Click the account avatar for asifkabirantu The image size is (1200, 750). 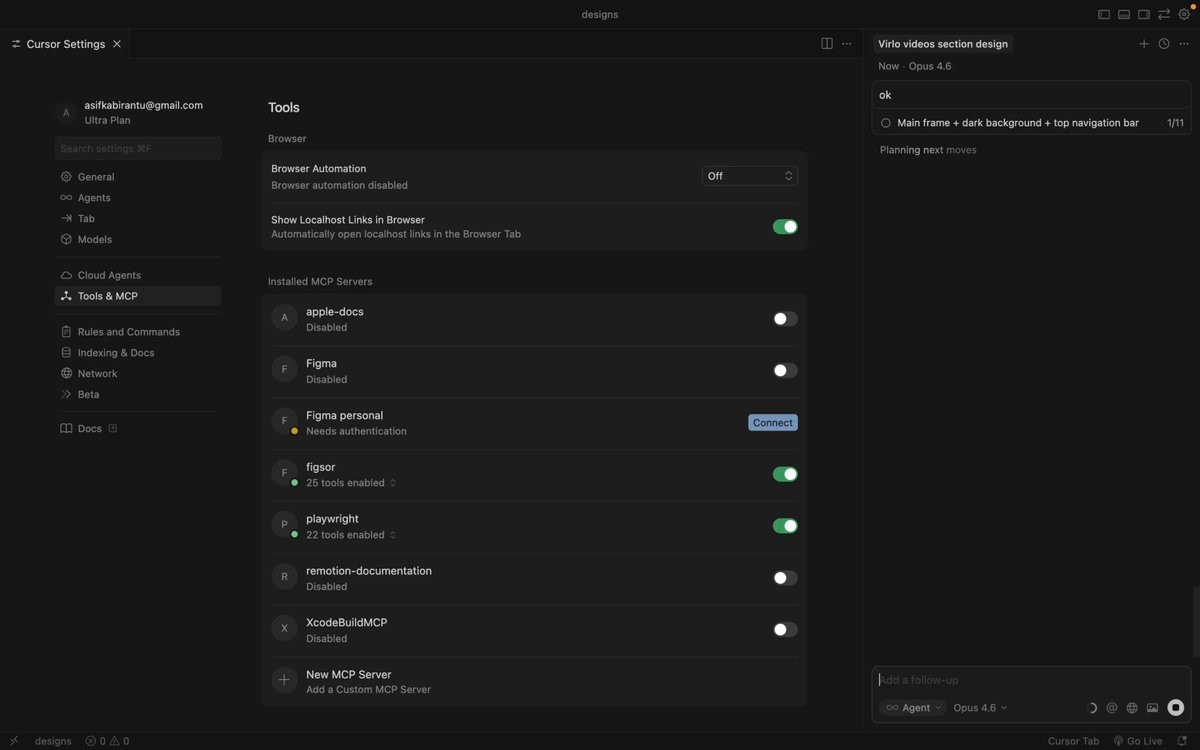66,113
